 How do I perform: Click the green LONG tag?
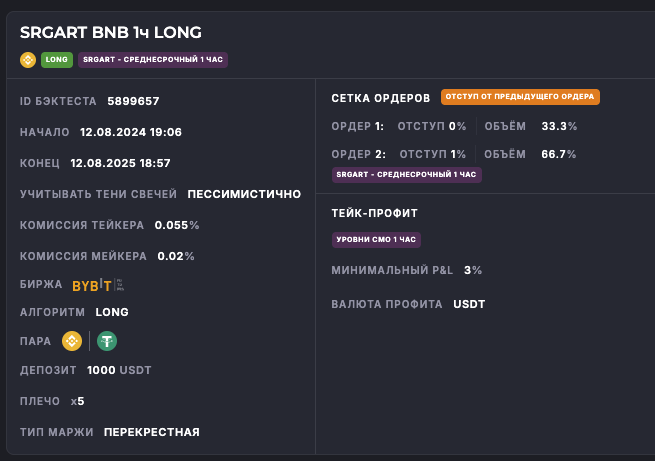click(x=57, y=60)
